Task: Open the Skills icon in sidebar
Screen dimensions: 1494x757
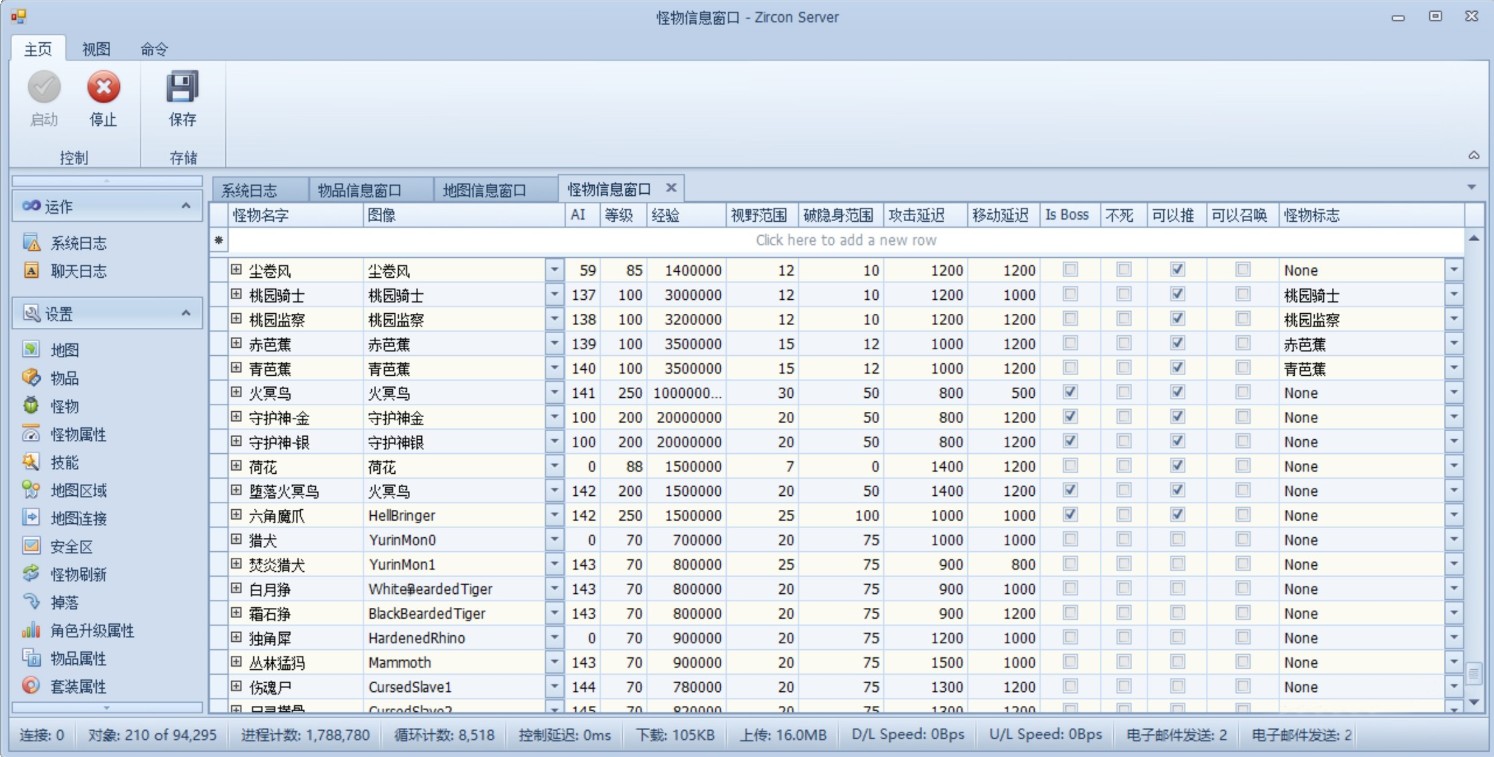Action: pos(32,462)
